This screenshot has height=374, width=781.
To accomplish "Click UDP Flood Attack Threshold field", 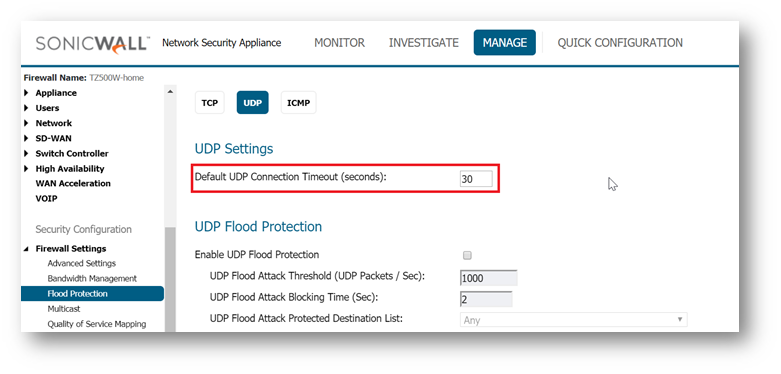I will click(x=489, y=278).
